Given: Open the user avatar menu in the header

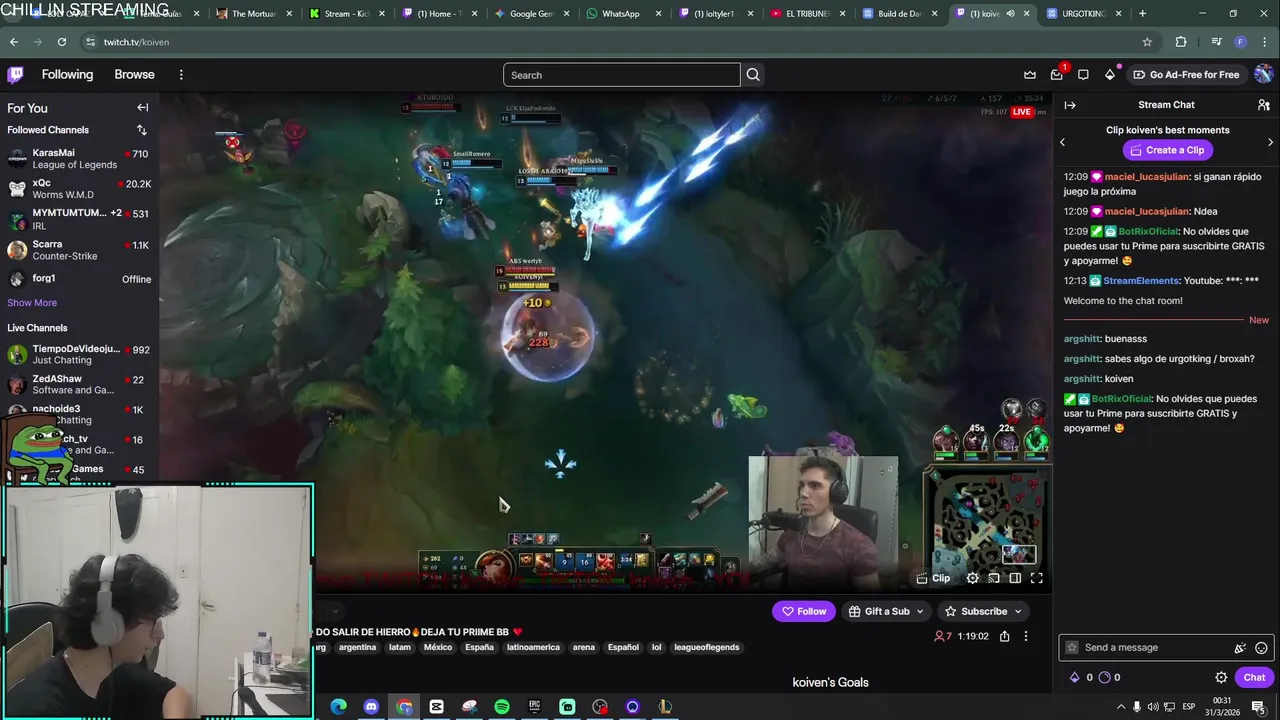Looking at the screenshot, I should coord(1264,75).
